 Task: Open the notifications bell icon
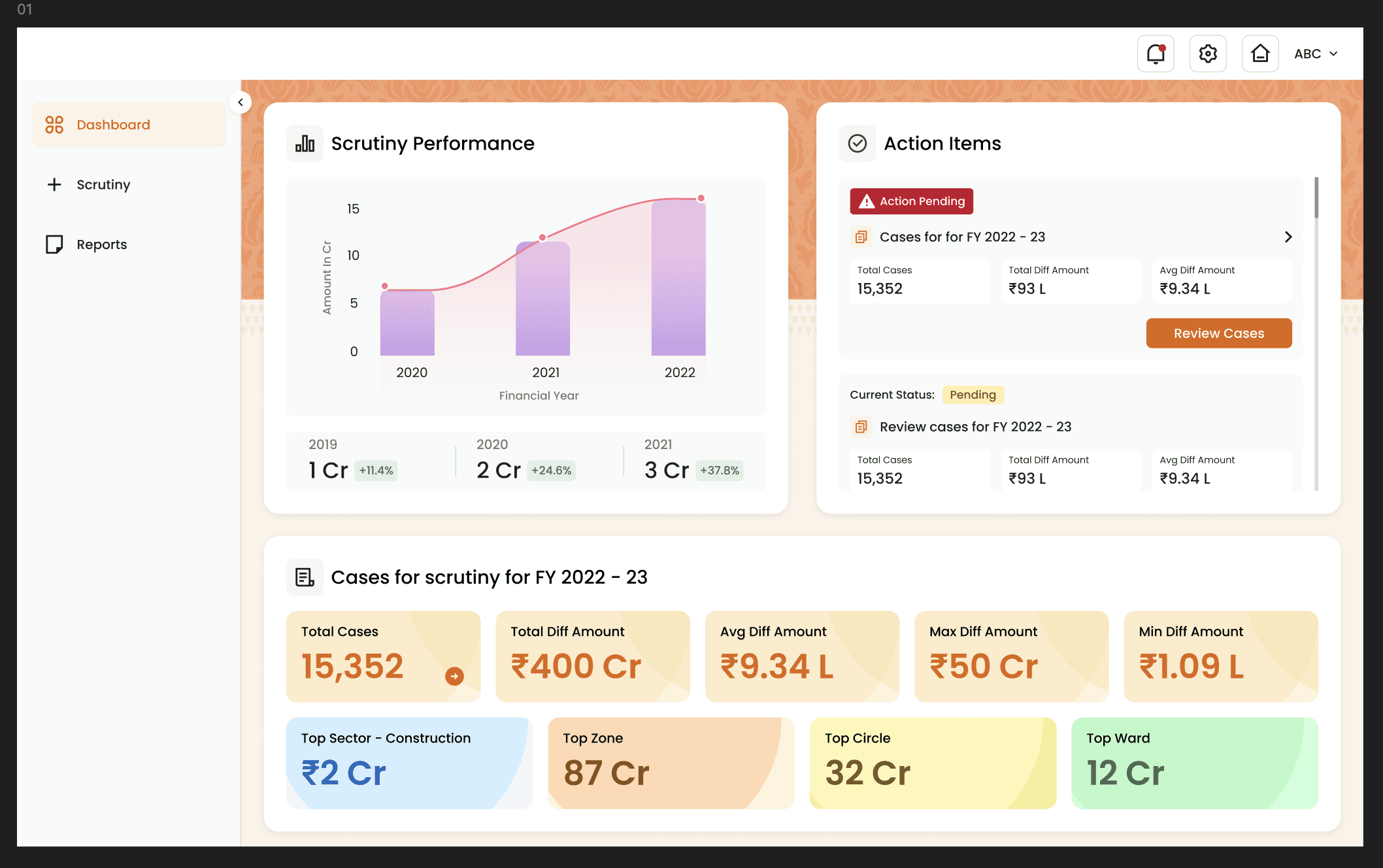[1155, 54]
